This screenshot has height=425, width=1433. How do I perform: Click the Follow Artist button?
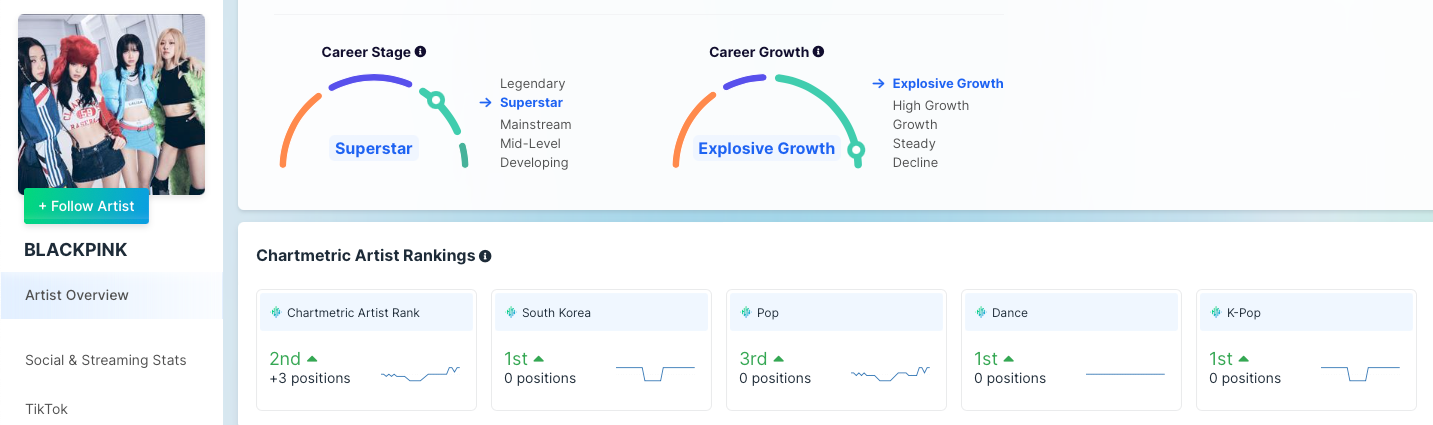[86, 206]
